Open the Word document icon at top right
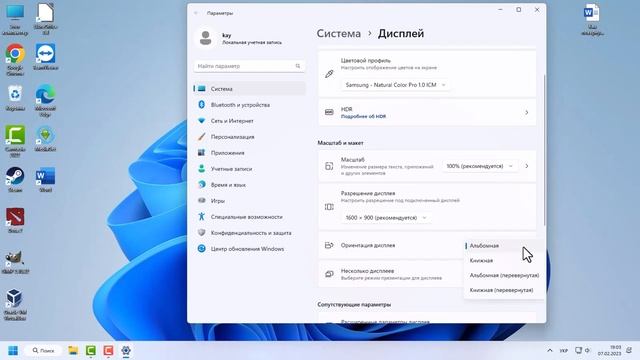Screen dimensions: 640x360 tap(592, 19)
